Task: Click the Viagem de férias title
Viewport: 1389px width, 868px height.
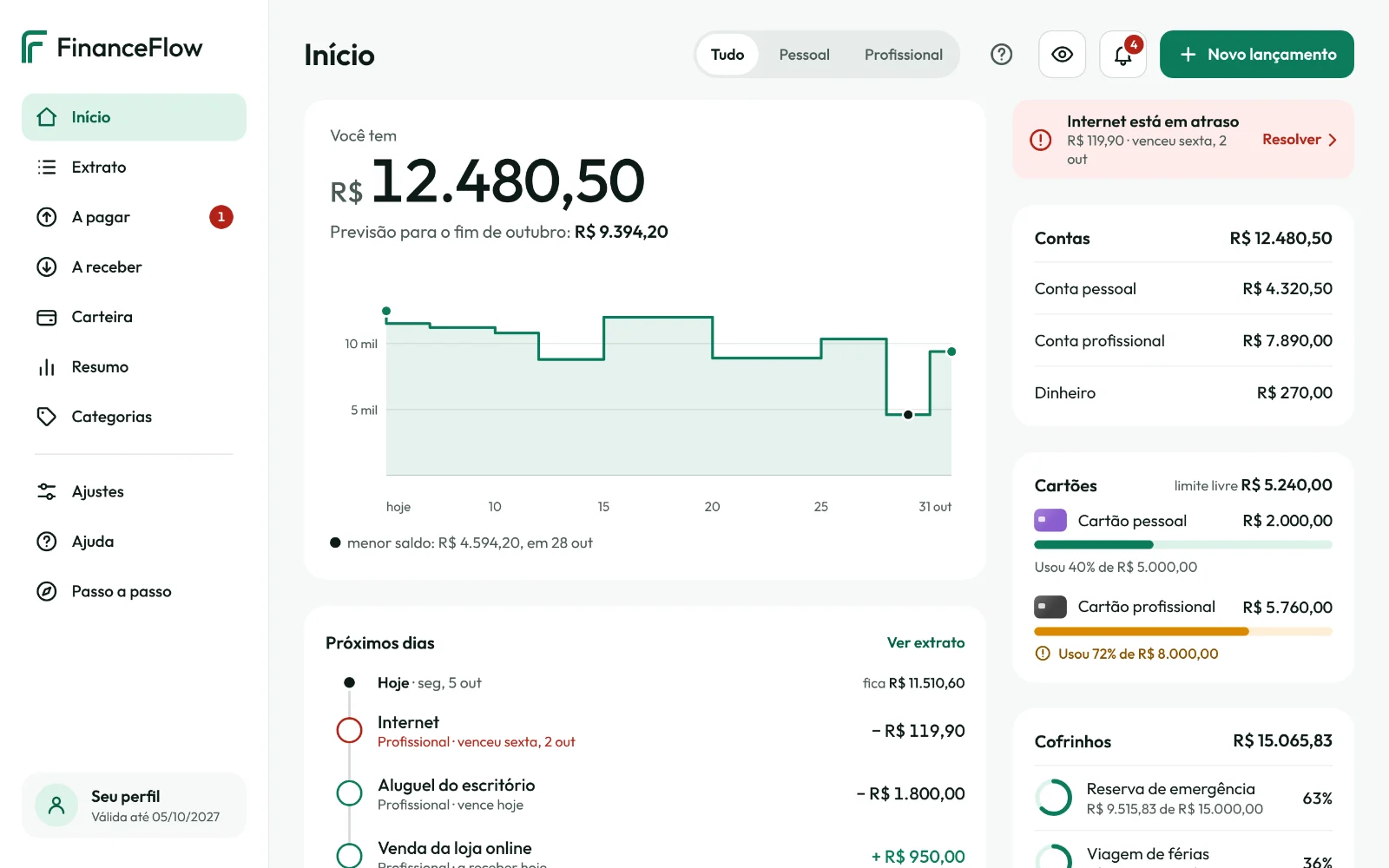Action: (1148, 854)
